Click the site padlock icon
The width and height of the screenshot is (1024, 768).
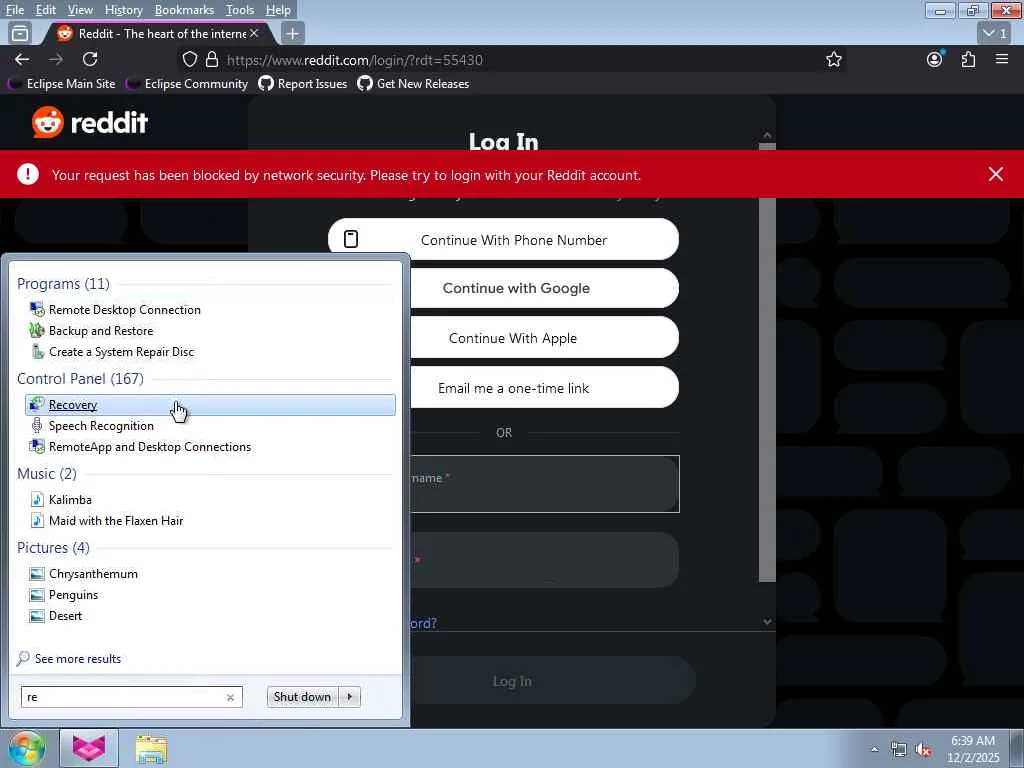click(x=212, y=59)
